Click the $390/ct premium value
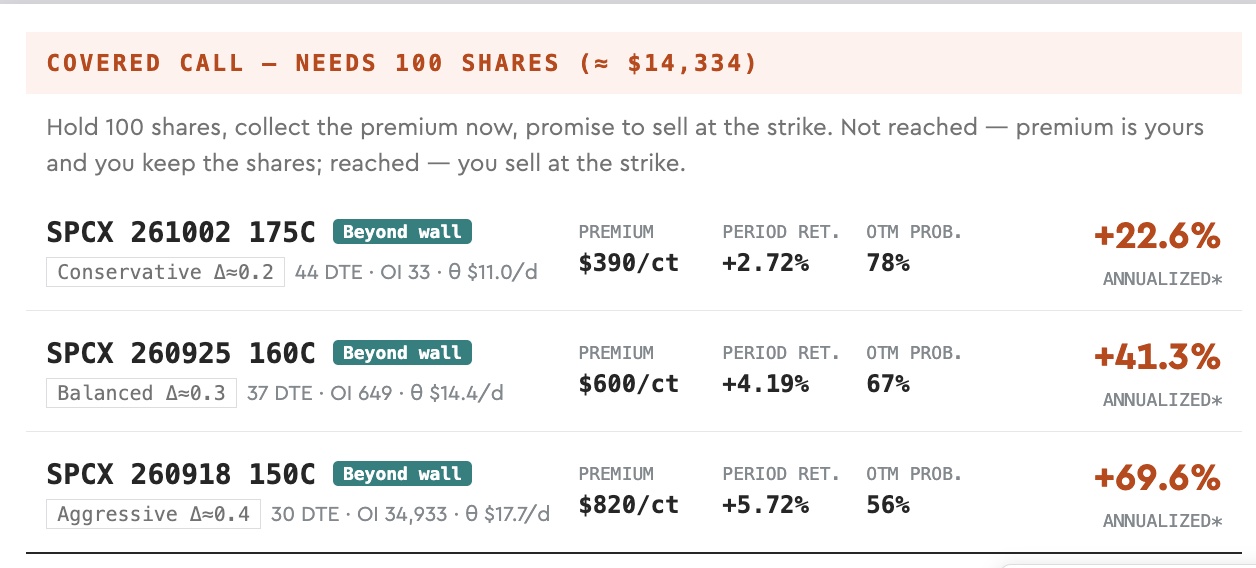This screenshot has width=1256, height=568. pyautogui.click(x=628, y=263)
